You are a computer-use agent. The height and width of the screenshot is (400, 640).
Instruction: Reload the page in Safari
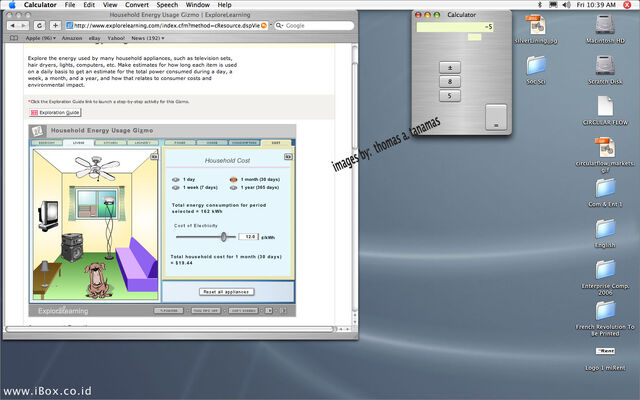point(39,25)
